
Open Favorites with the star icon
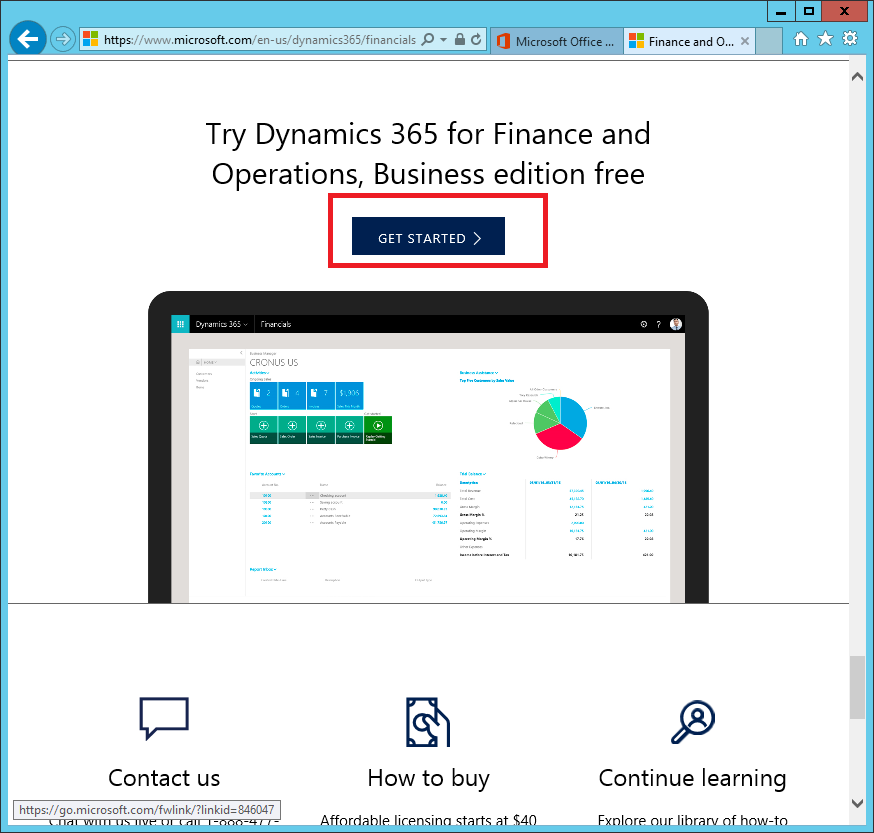point(826,38)
